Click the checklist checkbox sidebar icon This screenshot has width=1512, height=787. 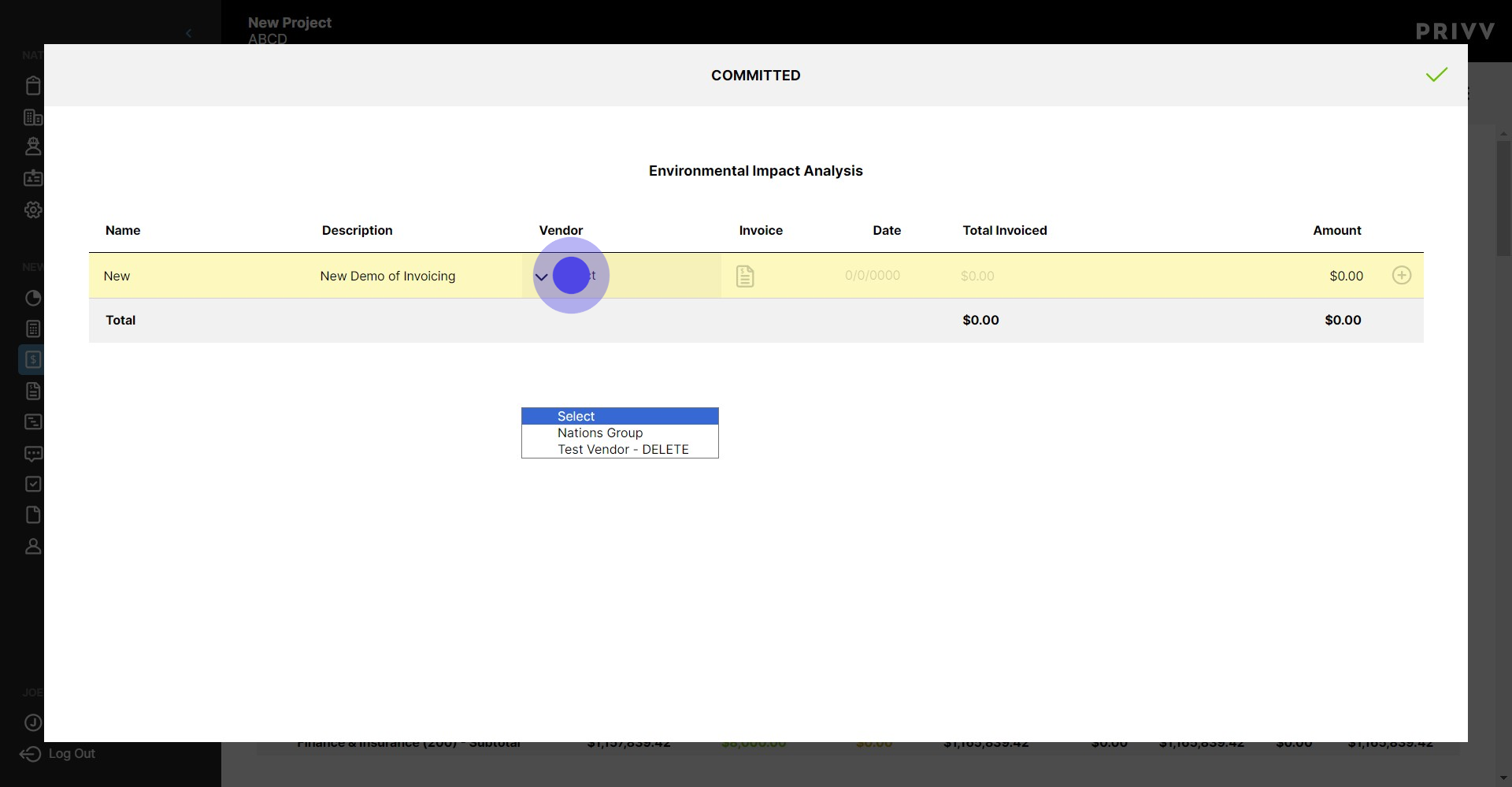coord(33,484)
